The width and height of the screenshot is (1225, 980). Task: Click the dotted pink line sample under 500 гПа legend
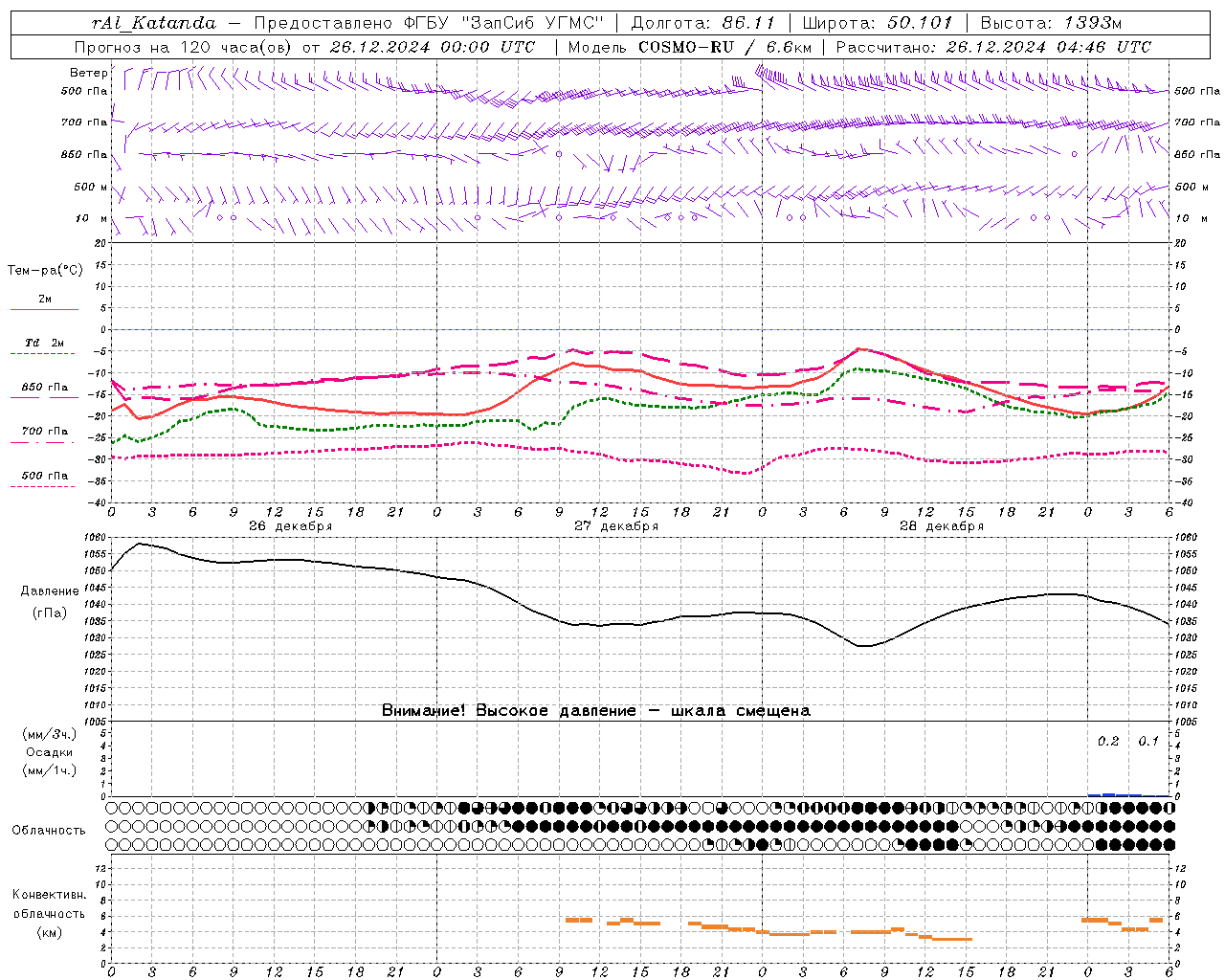42,487
